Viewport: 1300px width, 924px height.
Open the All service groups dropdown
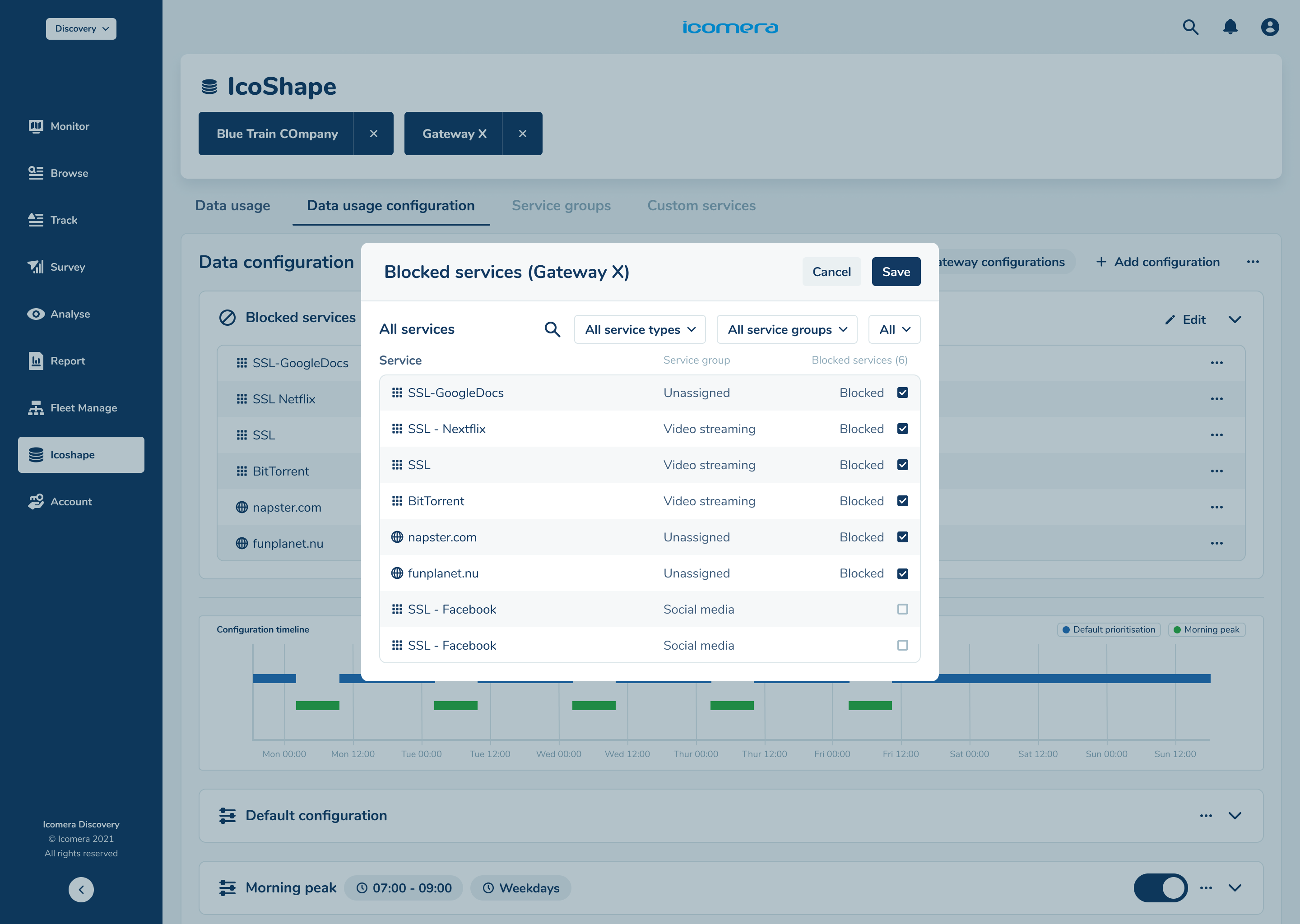coord(787,329)
